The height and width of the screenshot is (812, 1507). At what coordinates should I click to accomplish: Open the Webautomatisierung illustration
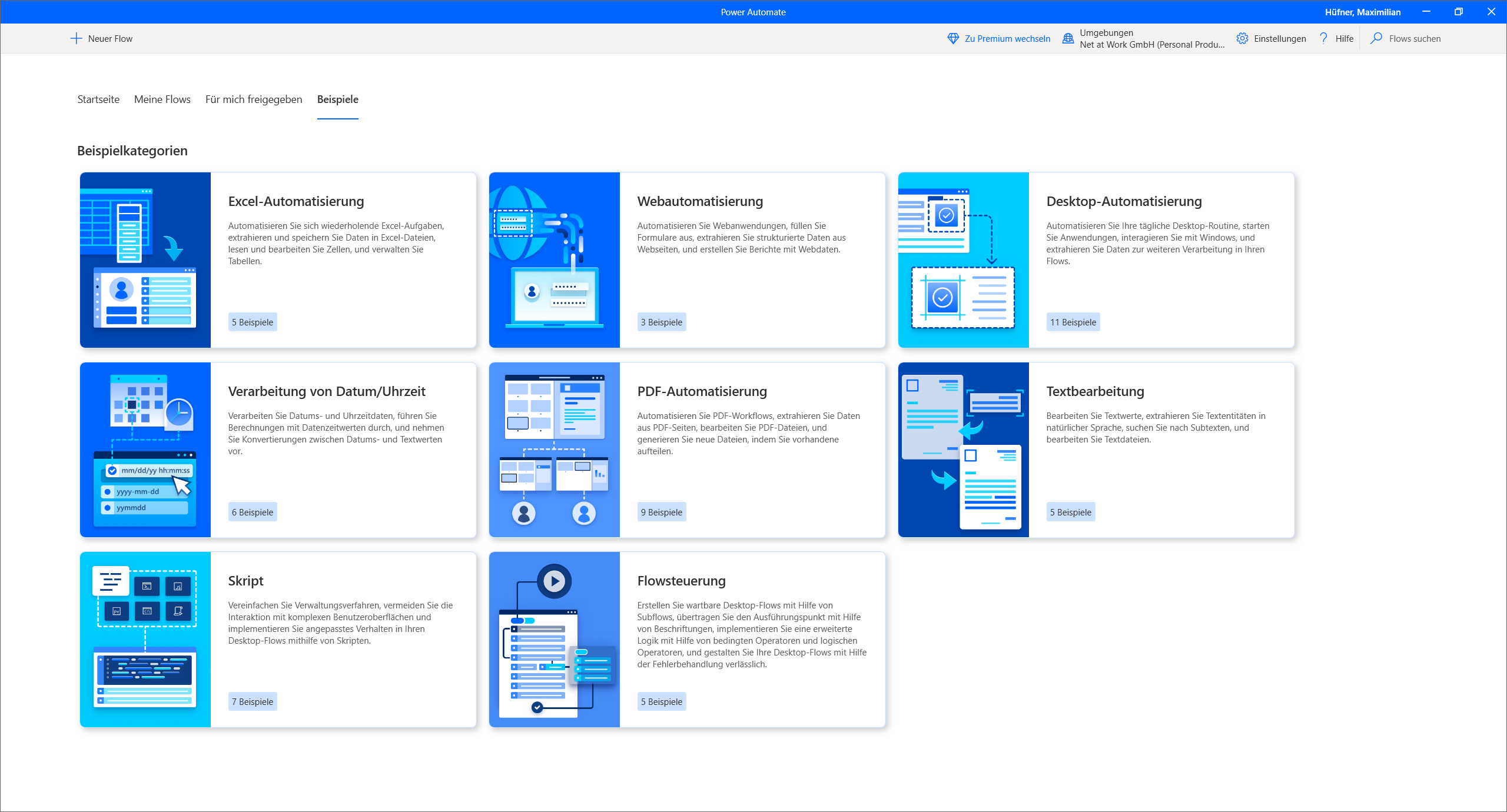[x=555, y=260]
